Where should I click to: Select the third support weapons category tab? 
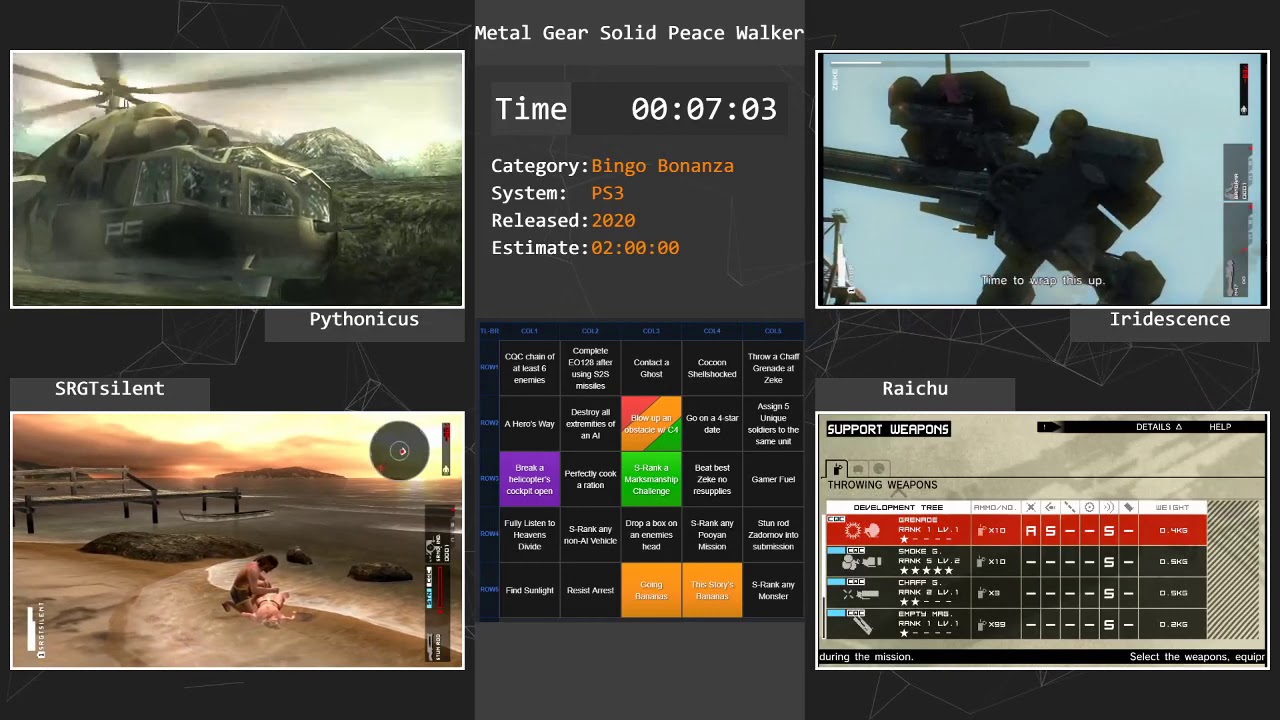coord(879,468)
